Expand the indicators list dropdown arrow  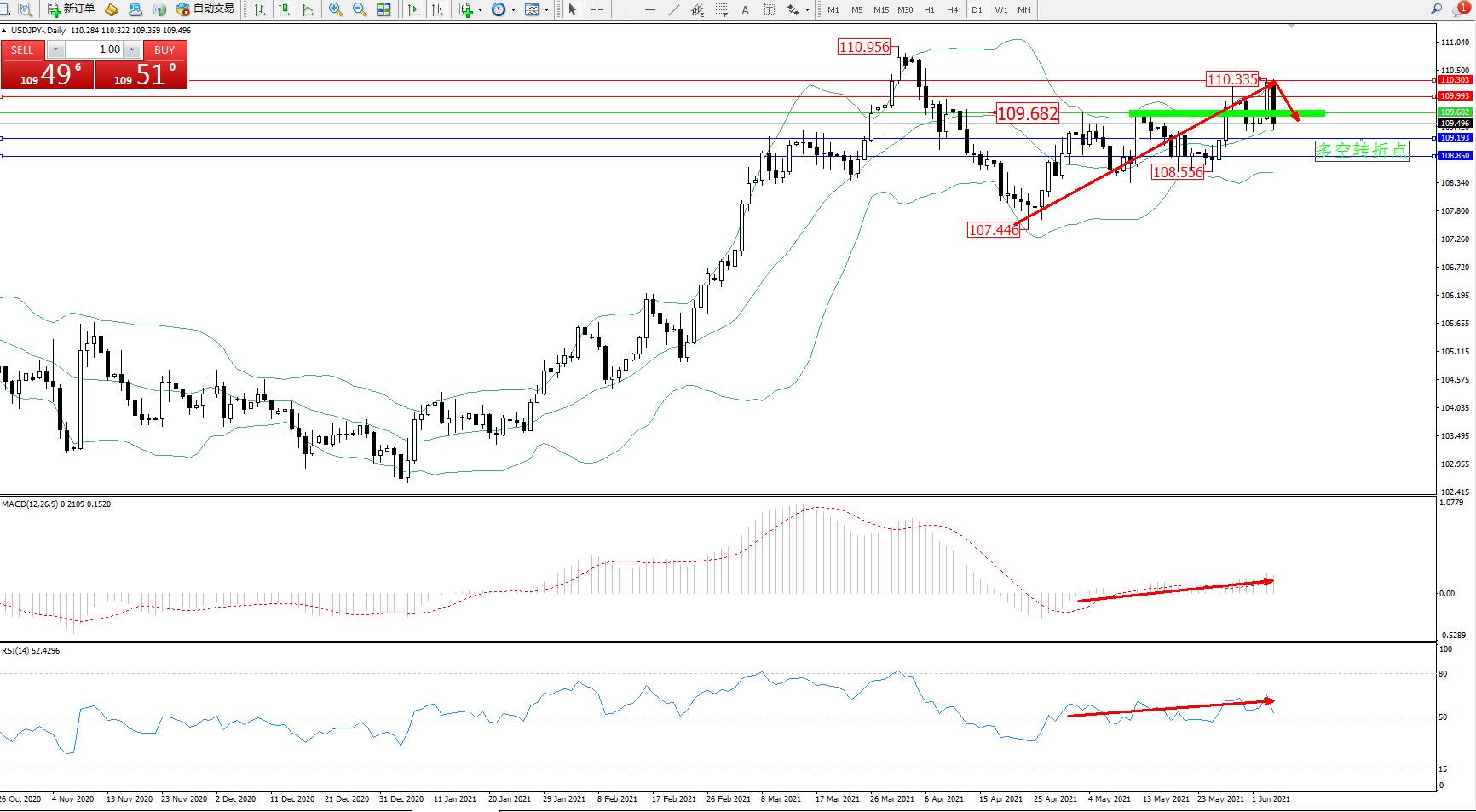click(480, 10)
